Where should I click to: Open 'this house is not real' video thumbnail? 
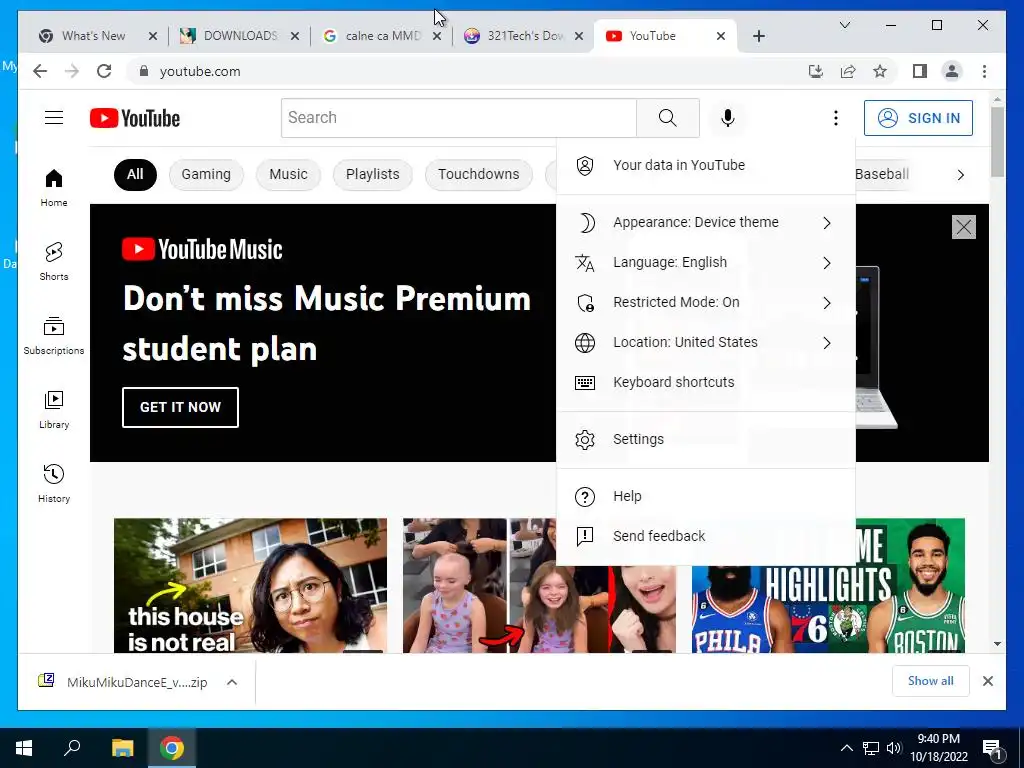(250, 586)
